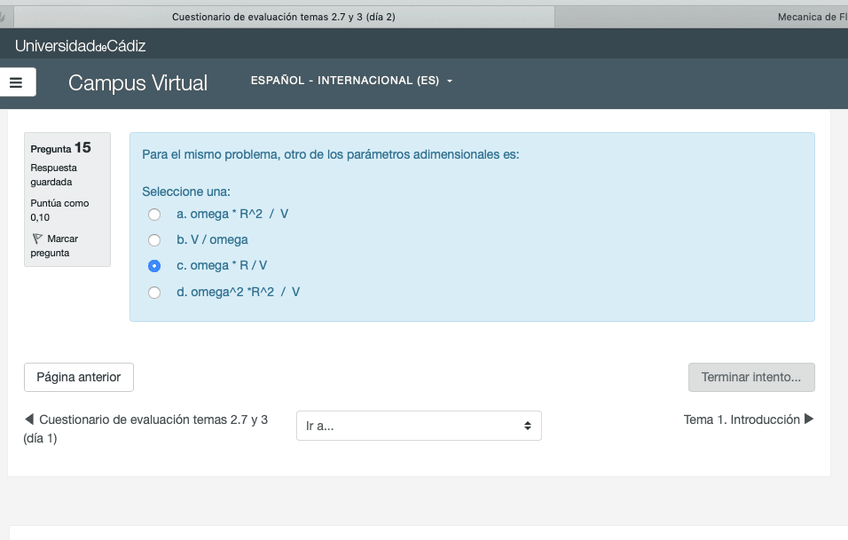Click 'Respuesta guardada' status text
The height and width of the screenshot is (540, 848).
(x=54, y=175)
